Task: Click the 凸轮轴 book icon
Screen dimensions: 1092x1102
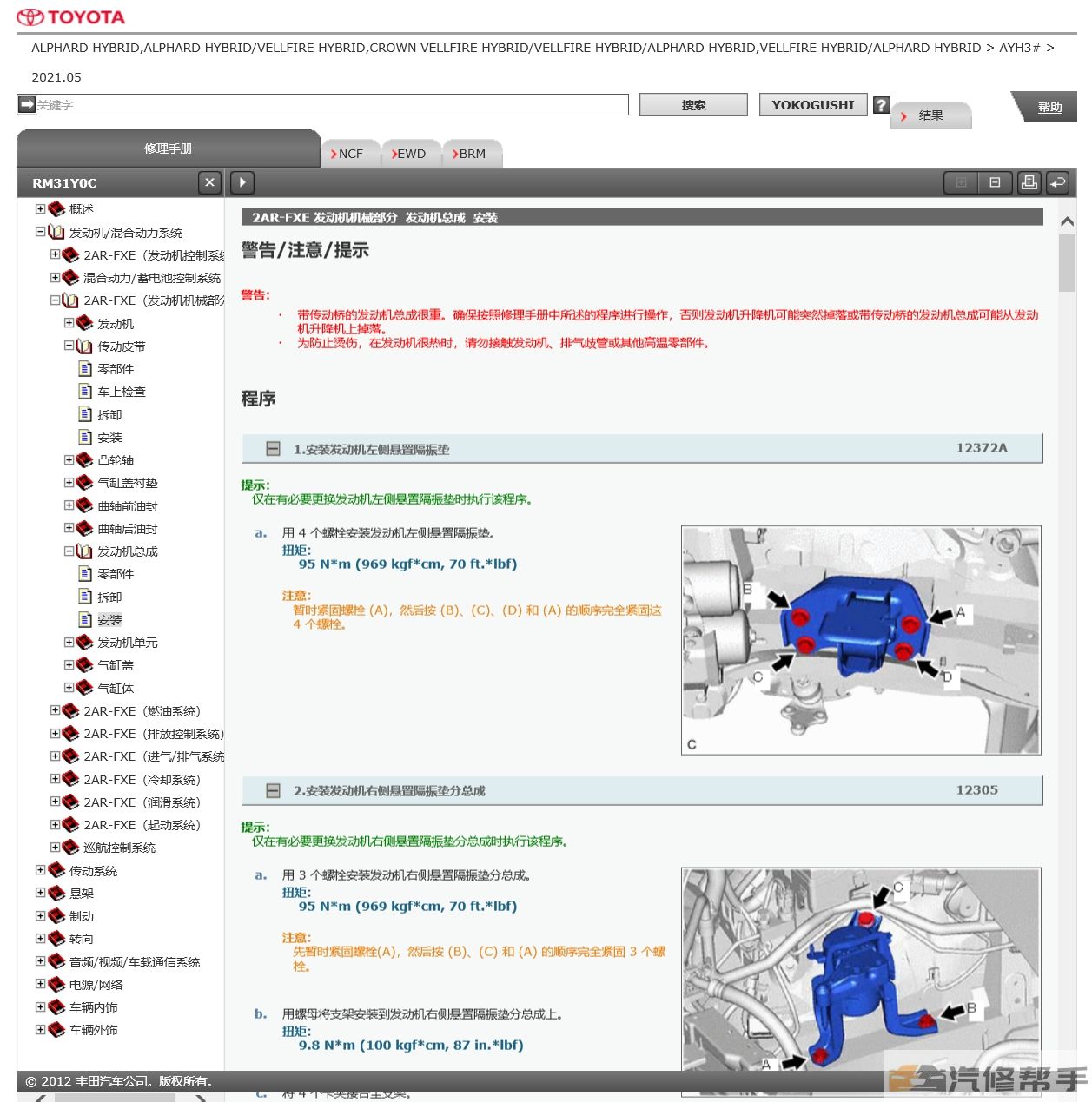Action: (84, 459)
